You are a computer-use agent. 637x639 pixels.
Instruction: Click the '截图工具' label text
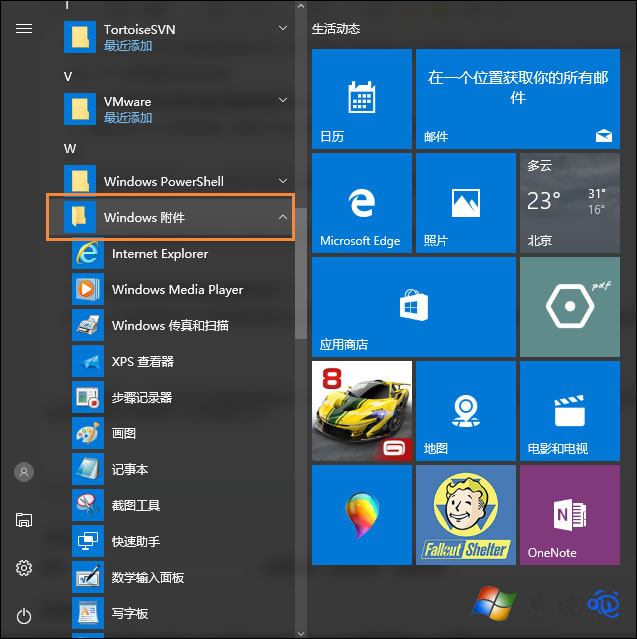pyautogui.click(x=136, y=505)
